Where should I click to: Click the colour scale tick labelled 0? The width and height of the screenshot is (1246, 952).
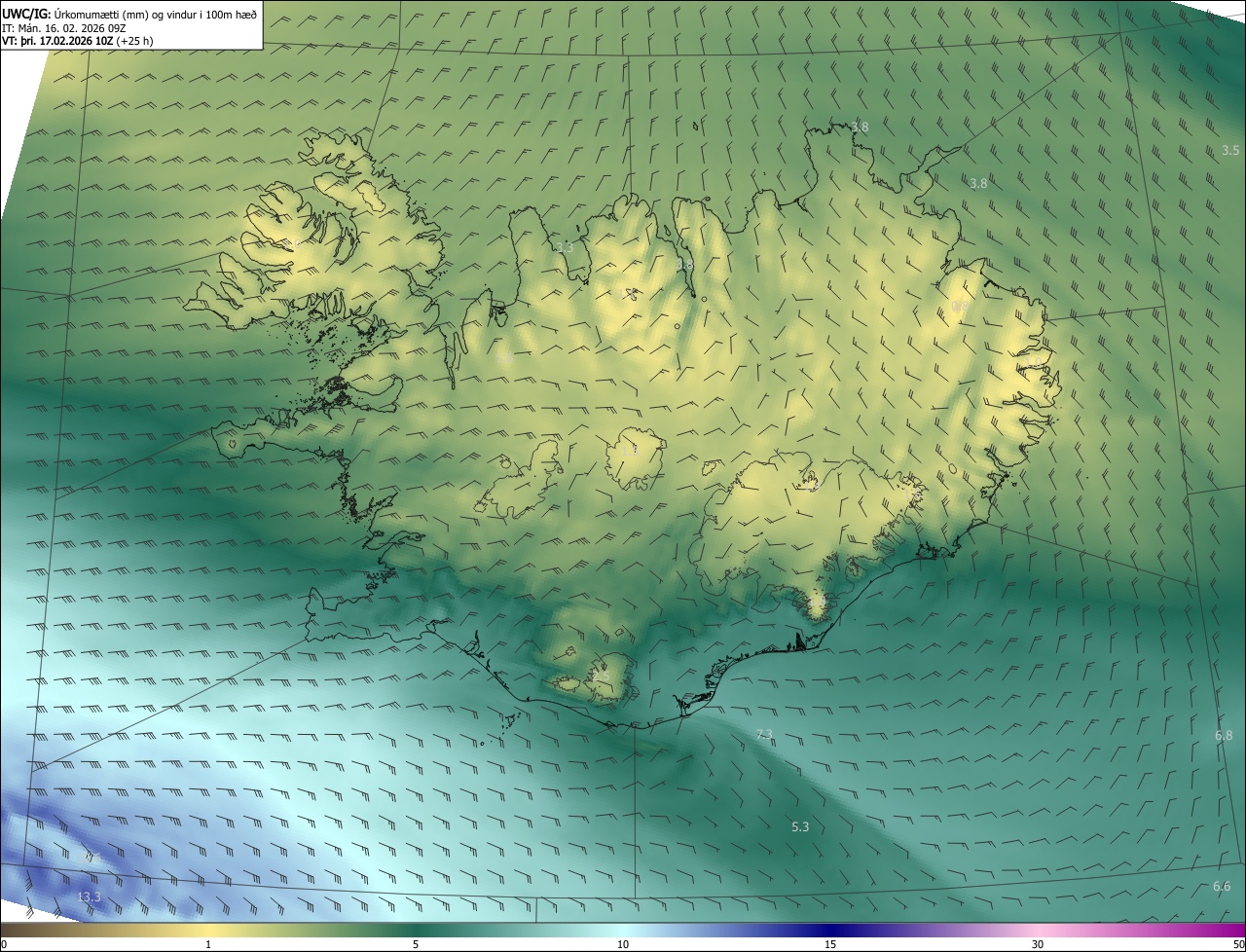click(x=3, y=944)
